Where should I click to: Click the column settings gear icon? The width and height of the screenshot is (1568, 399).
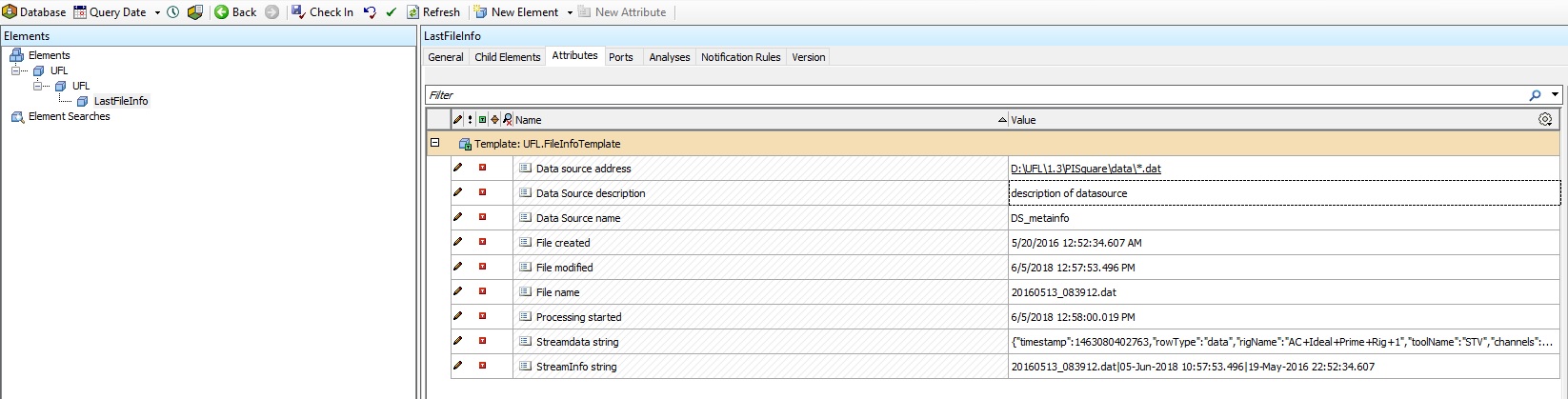1545,120
